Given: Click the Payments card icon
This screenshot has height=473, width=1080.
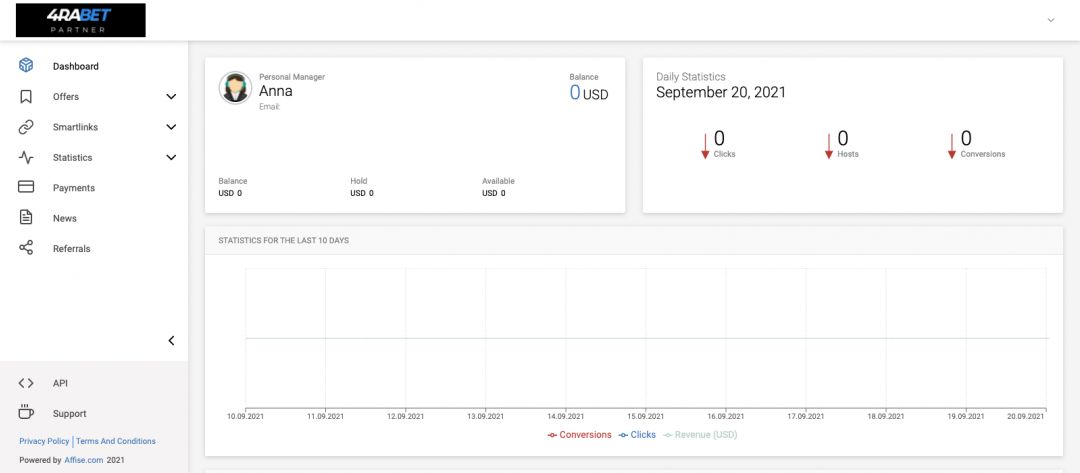Looking at the screenshot, I should (x=26, y=188).
